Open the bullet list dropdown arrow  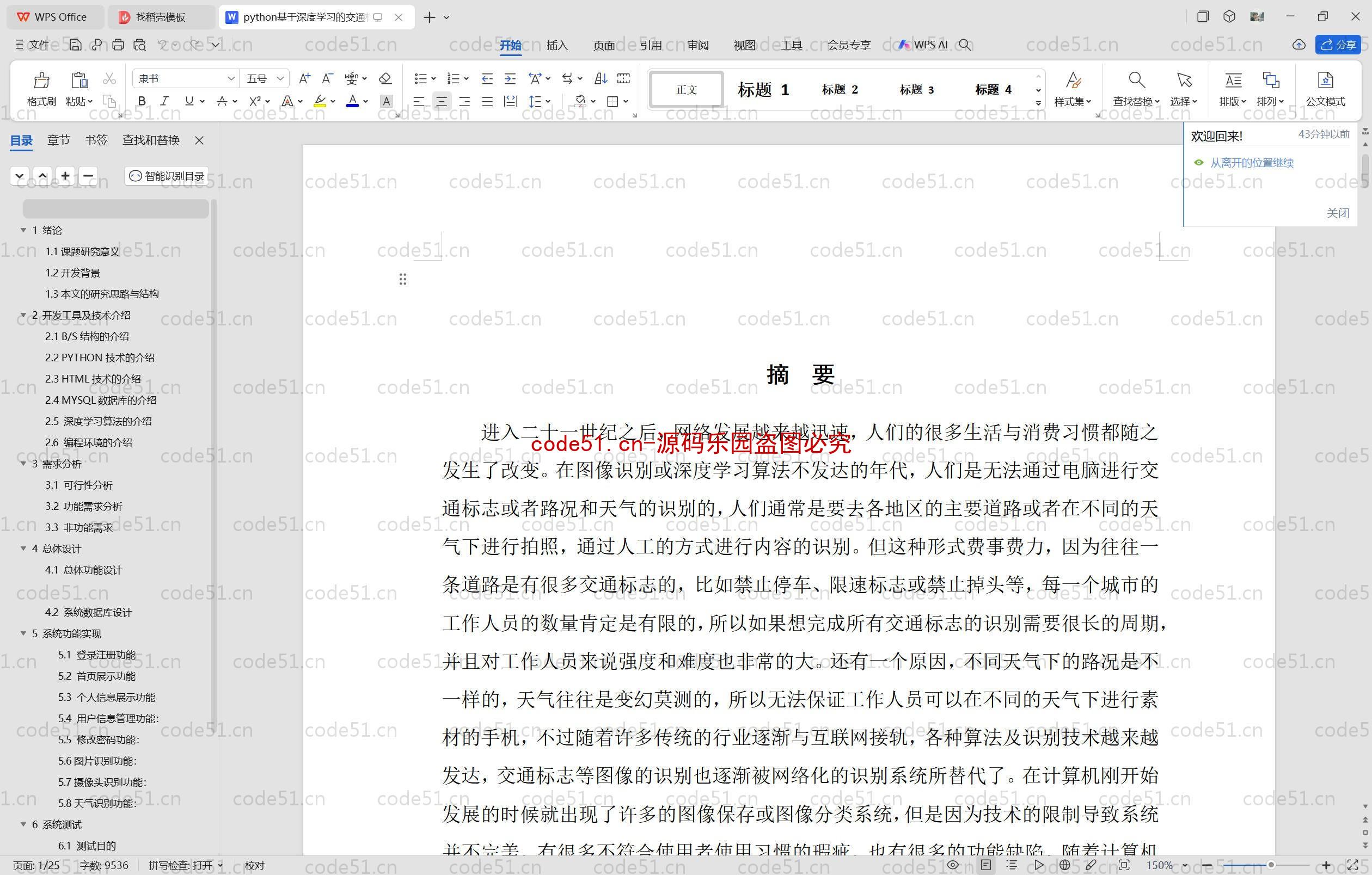[433, 78]
